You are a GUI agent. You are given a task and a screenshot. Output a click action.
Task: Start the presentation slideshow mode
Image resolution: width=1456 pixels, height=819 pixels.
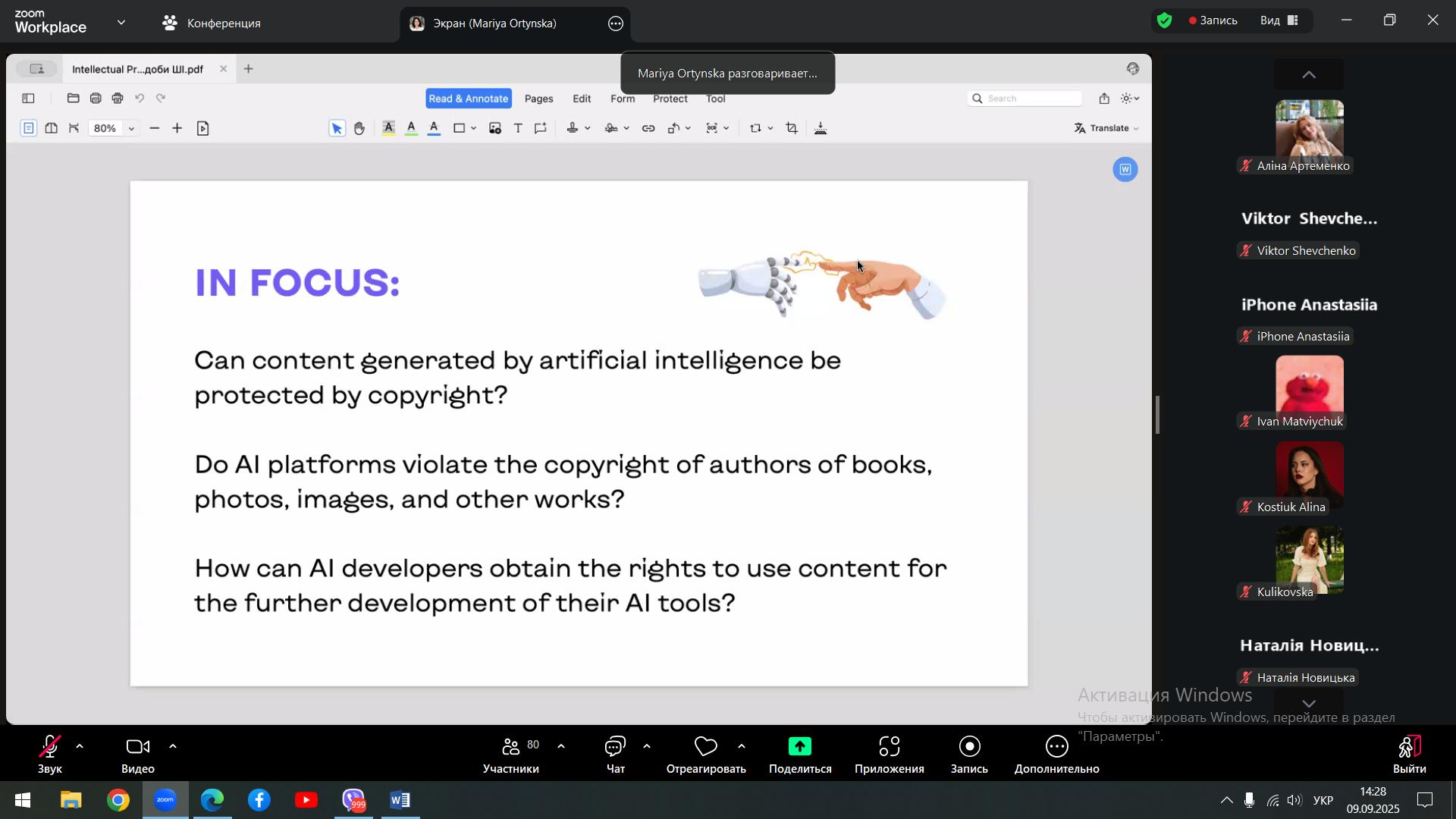click(202, 129)
